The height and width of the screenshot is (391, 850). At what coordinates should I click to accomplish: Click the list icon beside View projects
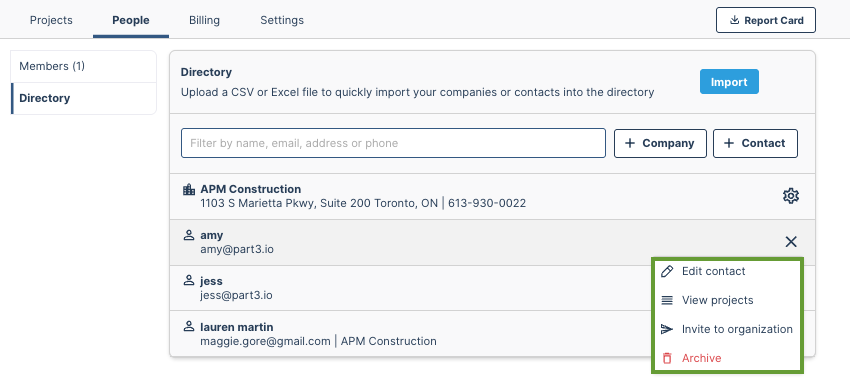[667, 300]
